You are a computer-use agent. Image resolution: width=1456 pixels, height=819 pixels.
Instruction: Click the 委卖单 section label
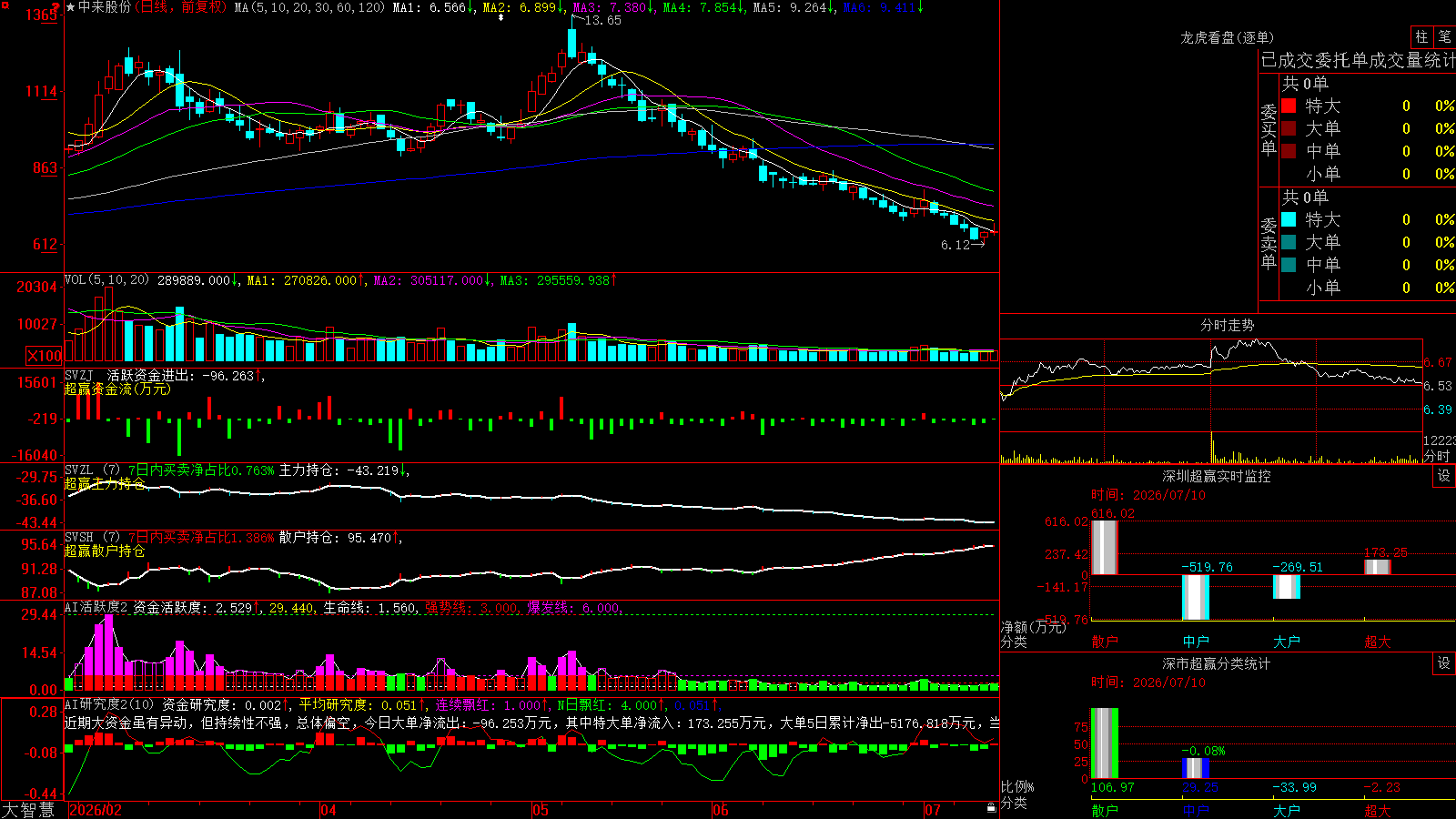pos(1269,243)
